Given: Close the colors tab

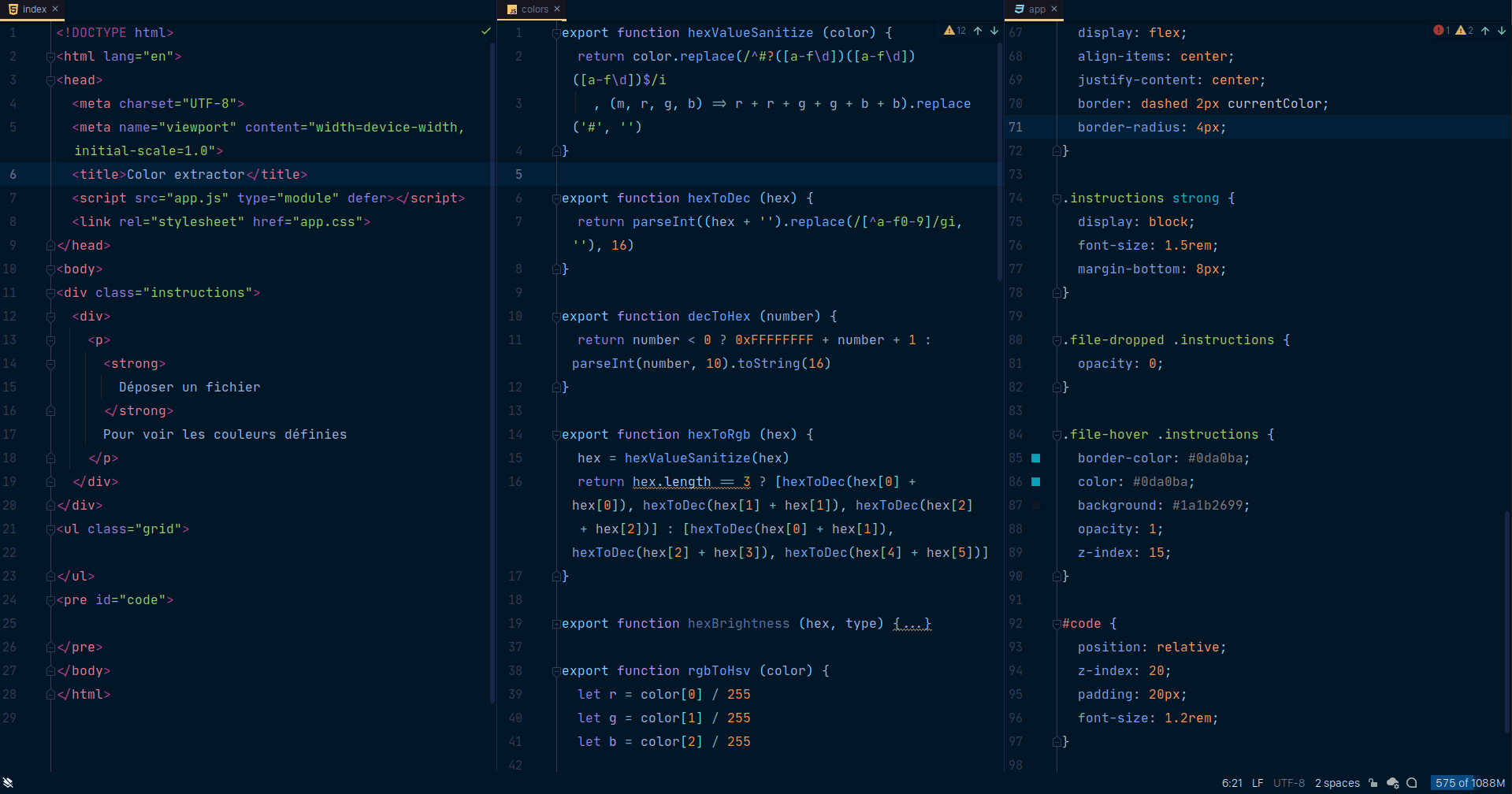Looking at the screenshot, I should [x=557, y=9].
